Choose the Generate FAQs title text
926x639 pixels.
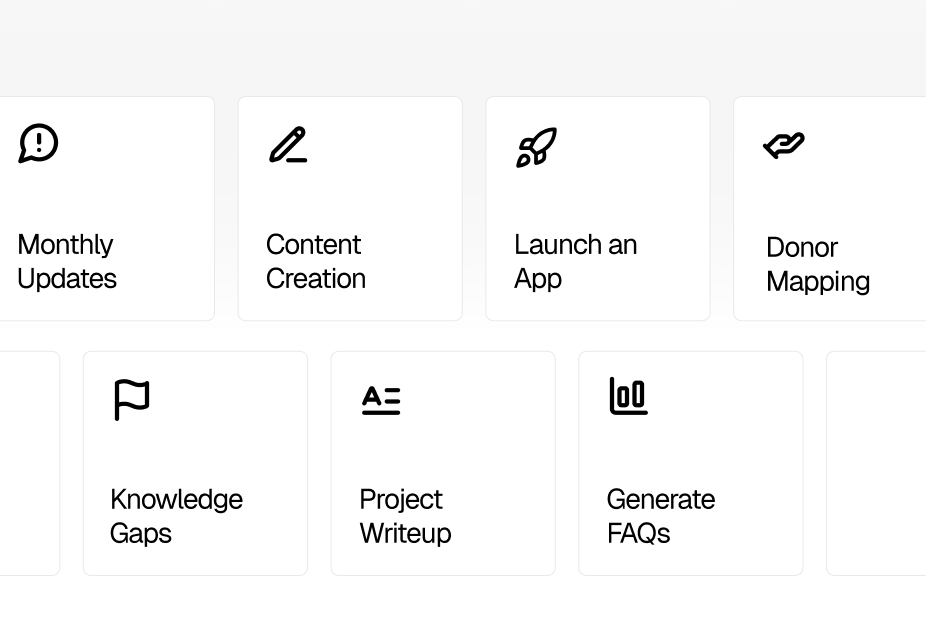pyautogui.click(x=661, y=516)
